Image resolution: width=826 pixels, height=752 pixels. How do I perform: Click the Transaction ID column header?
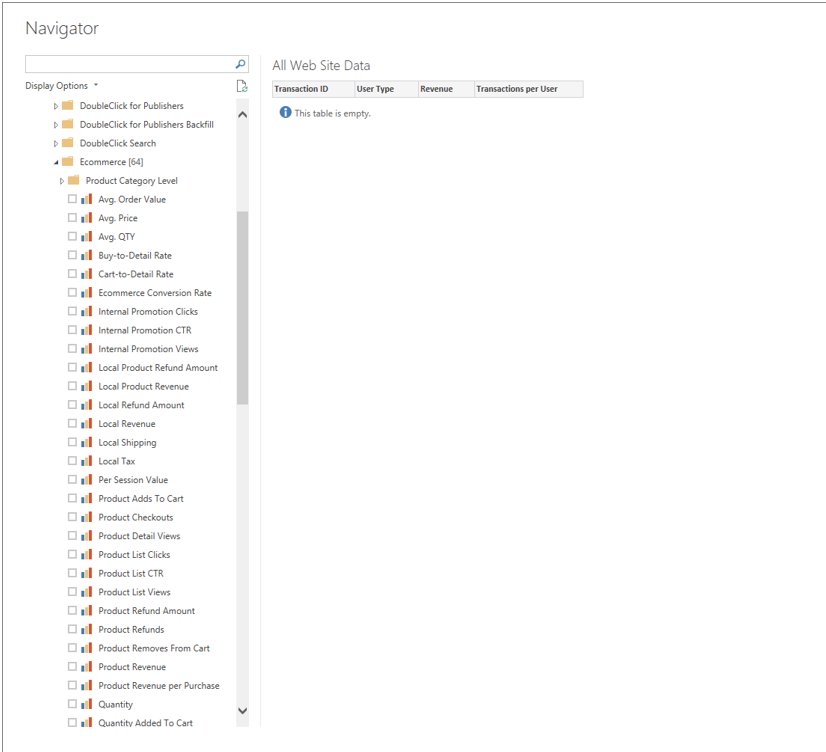313,89
